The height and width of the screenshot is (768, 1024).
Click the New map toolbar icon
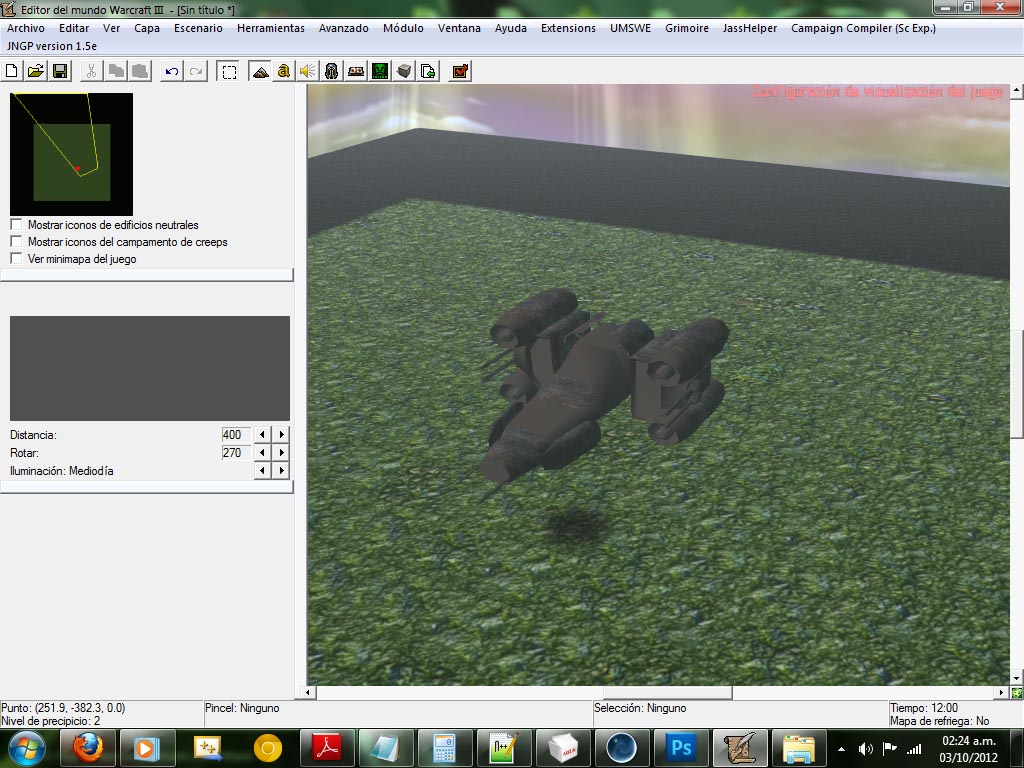point(12,71)
